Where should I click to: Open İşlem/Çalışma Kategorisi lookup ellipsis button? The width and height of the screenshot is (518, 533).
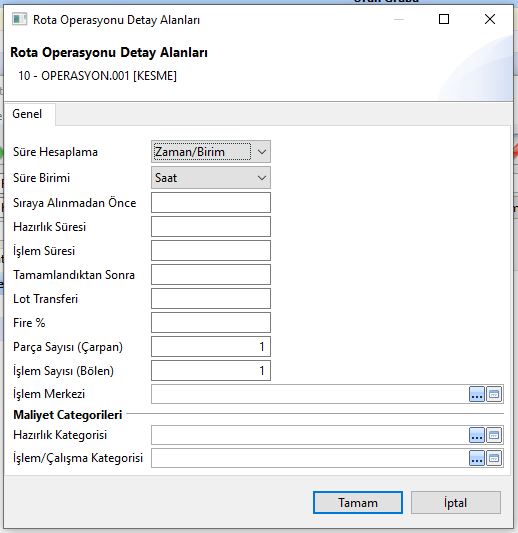pos(477,458)
